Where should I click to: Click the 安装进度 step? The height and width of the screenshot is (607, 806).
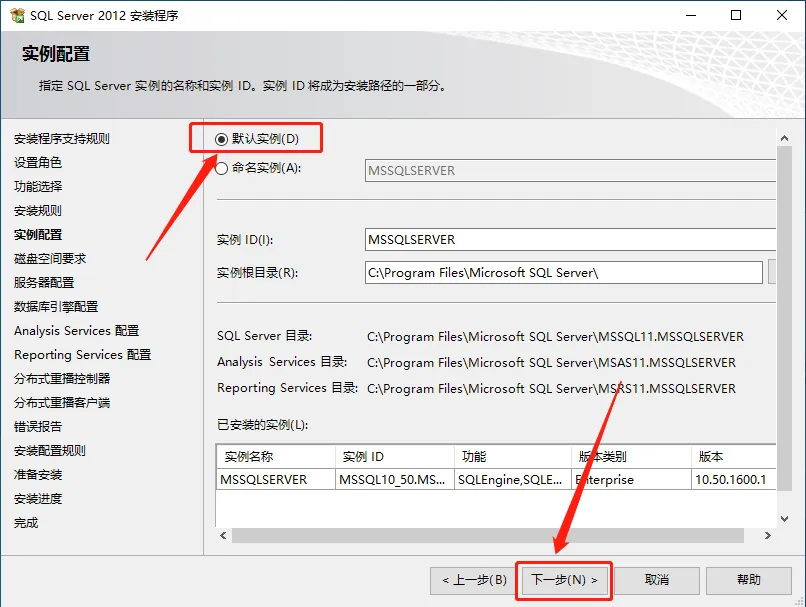click(38, 499)
